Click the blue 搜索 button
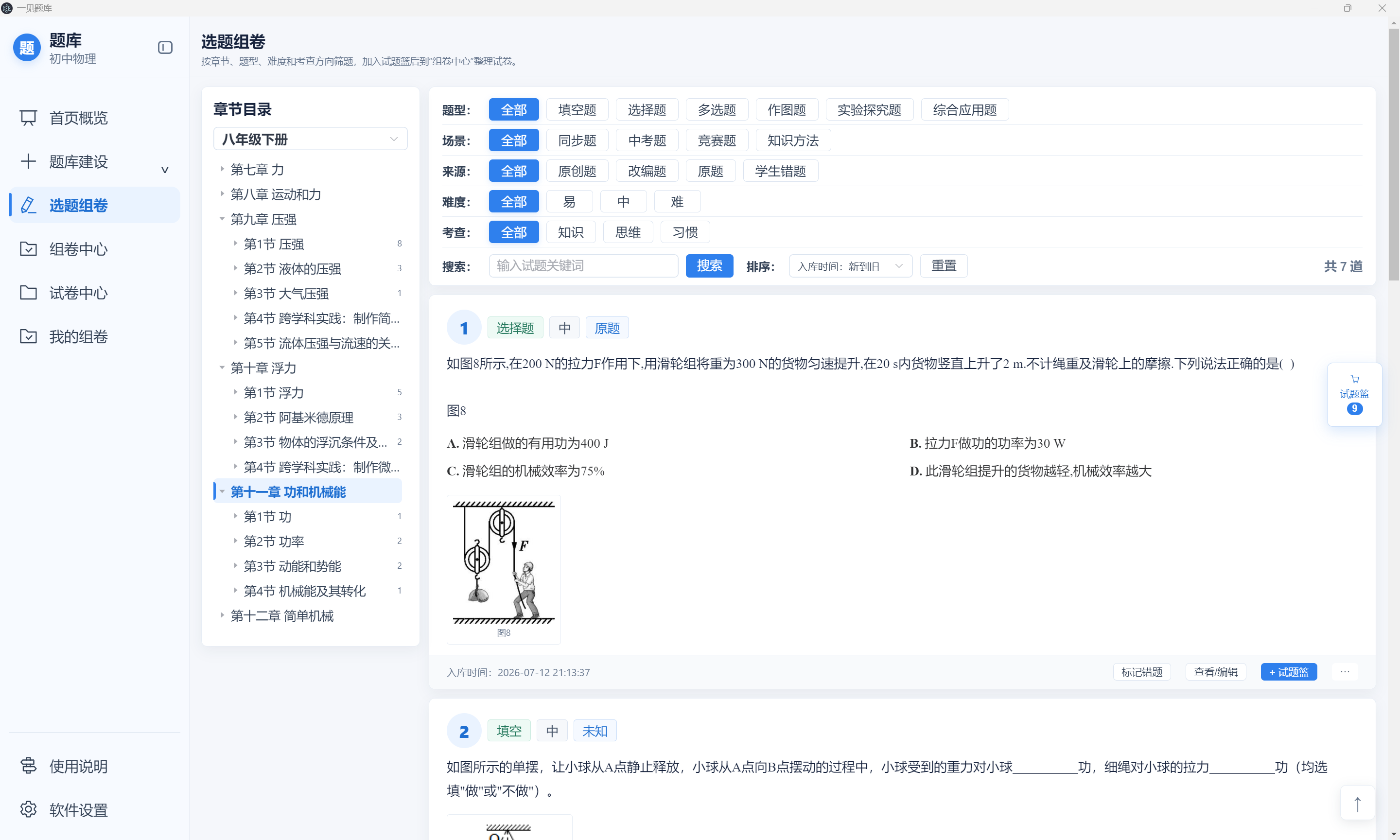Screen dimensions: 1400x840 coord(709,265)
